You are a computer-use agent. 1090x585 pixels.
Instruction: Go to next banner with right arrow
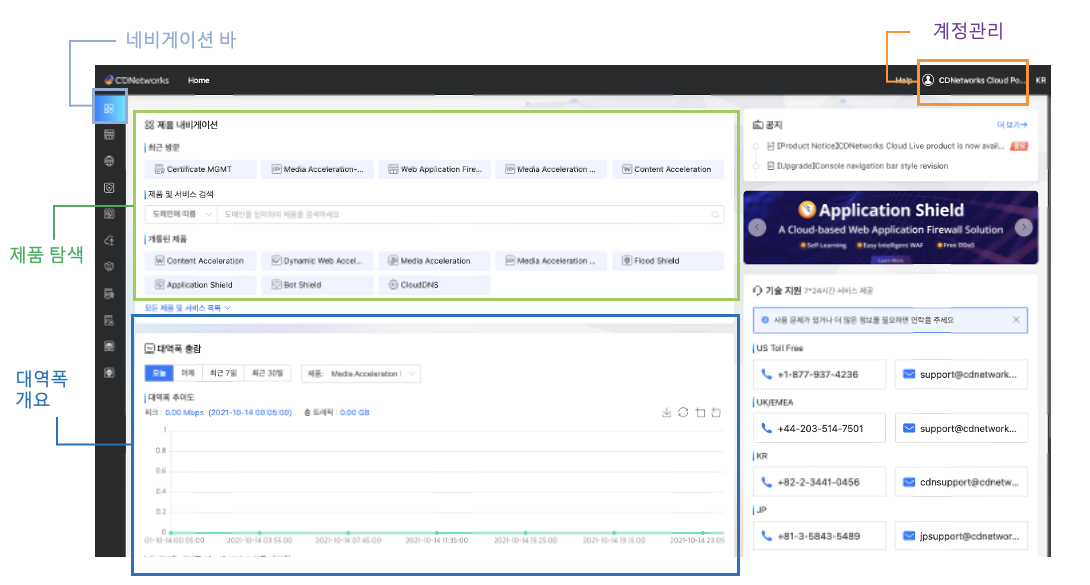[1023, 227]
